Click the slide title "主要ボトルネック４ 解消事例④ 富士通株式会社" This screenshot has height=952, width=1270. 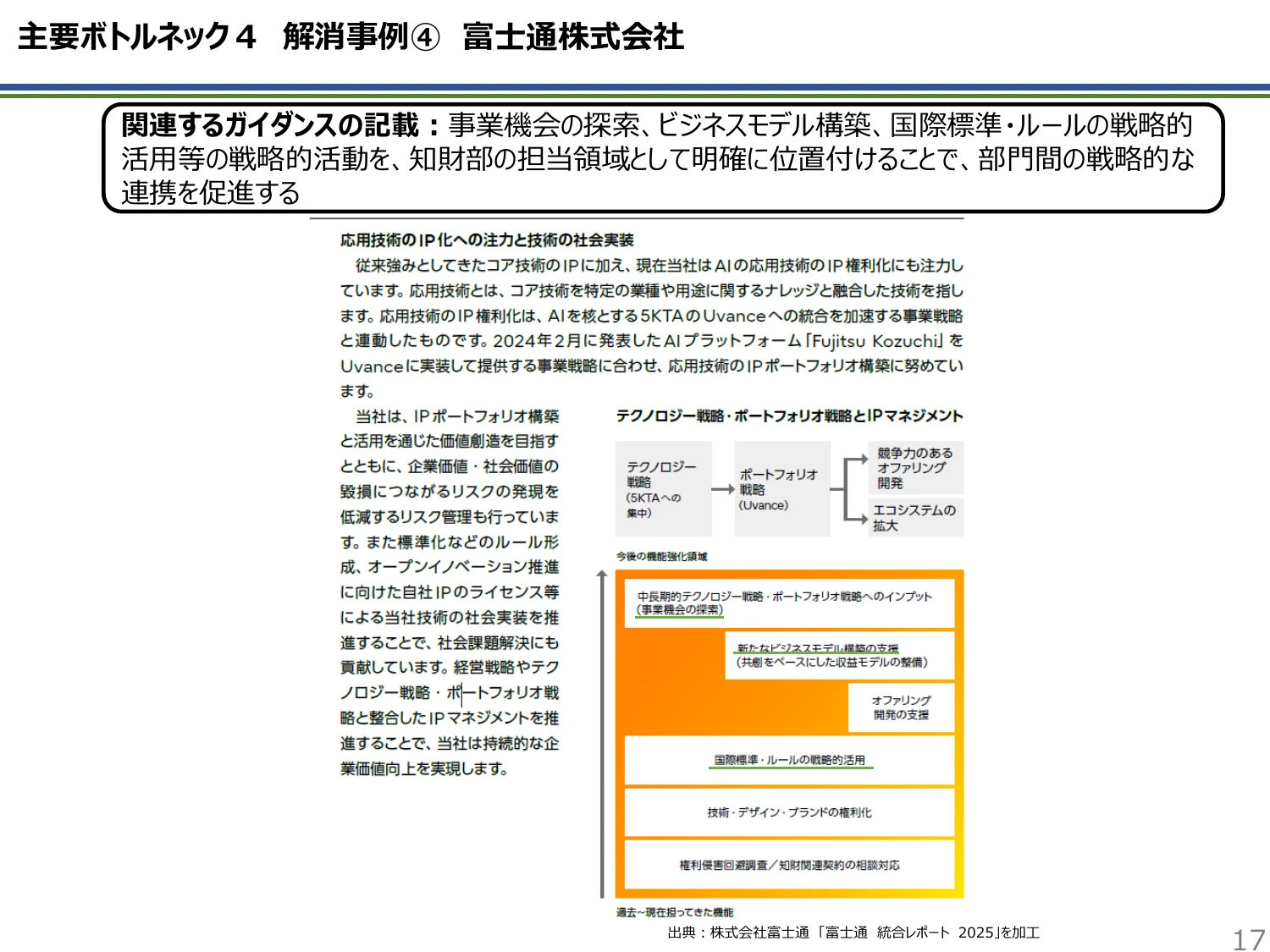click(x=351, y=37)
